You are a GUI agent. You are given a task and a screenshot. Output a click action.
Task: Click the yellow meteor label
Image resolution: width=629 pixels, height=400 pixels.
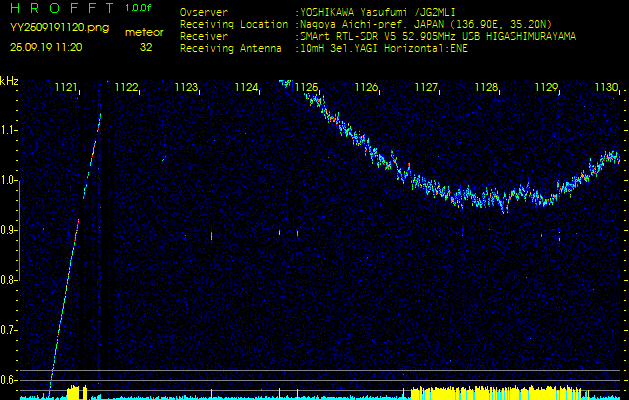point(145,32)
